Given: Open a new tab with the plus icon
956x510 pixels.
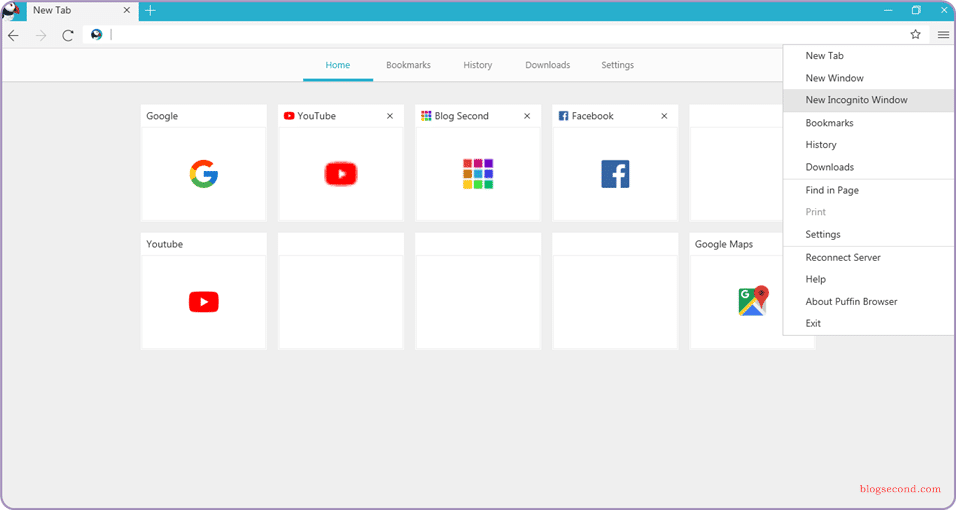Looking at the screenshot, I should pos(150,10).
